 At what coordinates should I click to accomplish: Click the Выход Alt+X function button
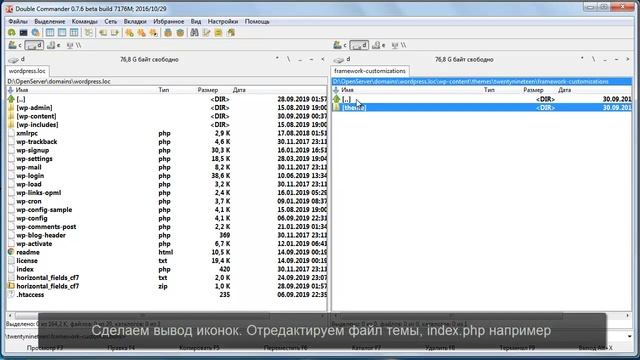click(595, 348)
